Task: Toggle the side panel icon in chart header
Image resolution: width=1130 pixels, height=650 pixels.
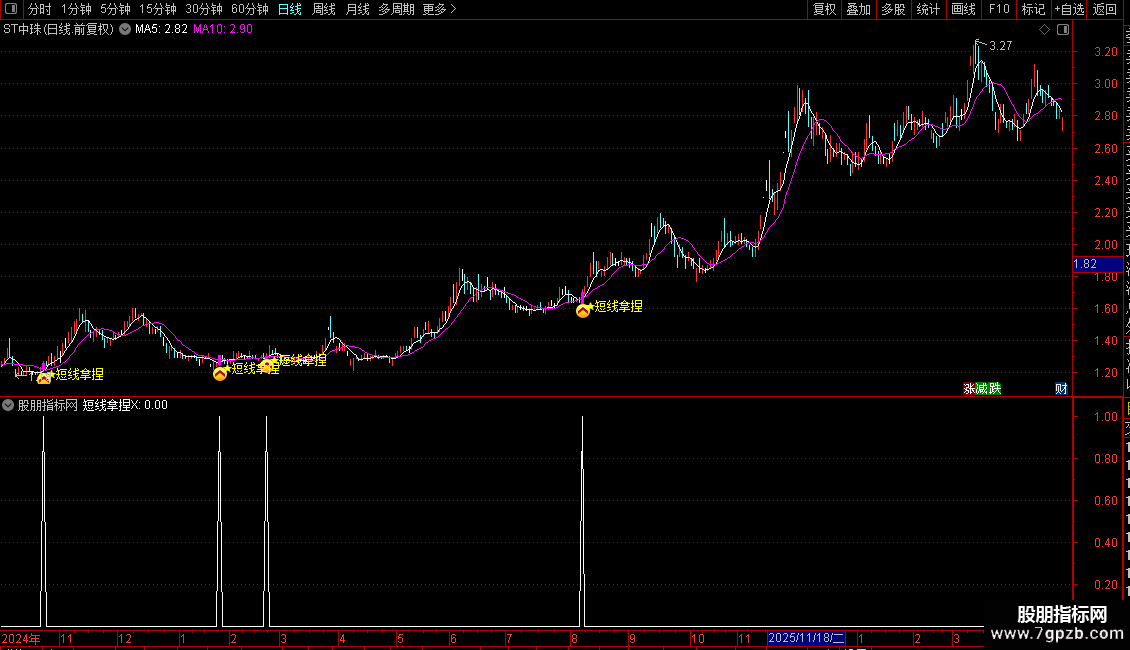Action: click(x=1063, y=30)
